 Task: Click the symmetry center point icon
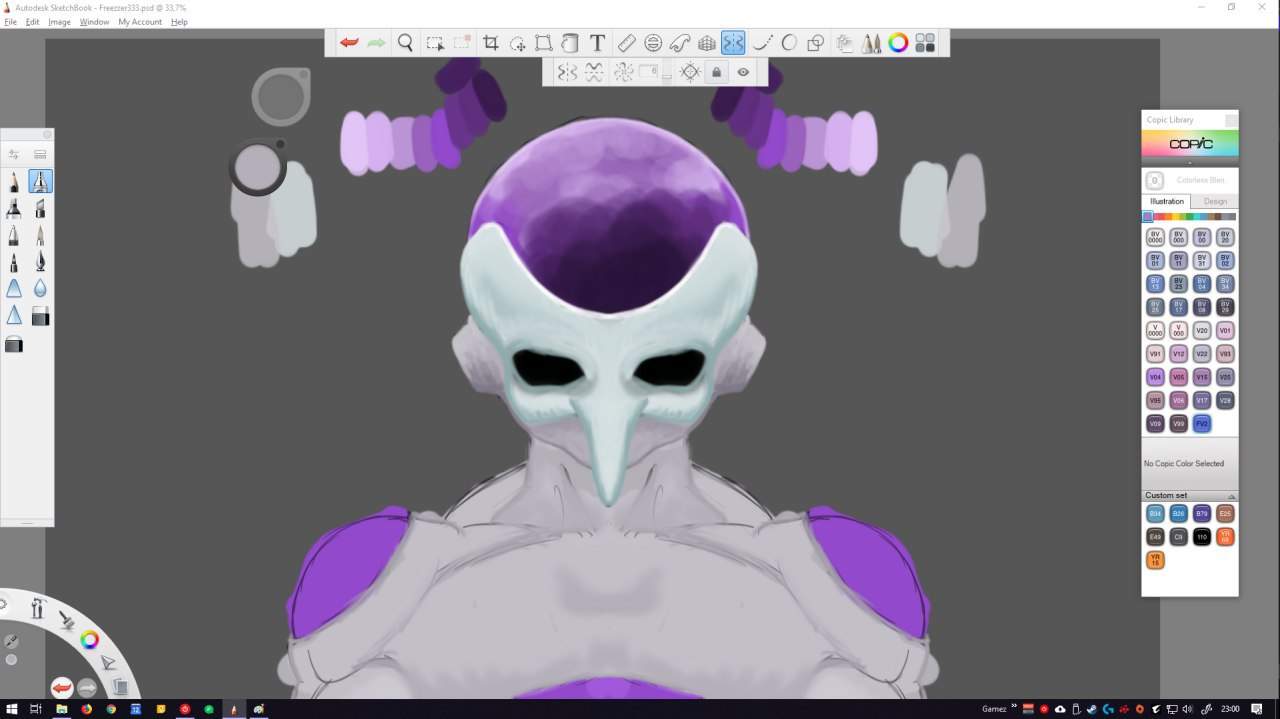tap(689, 72)
